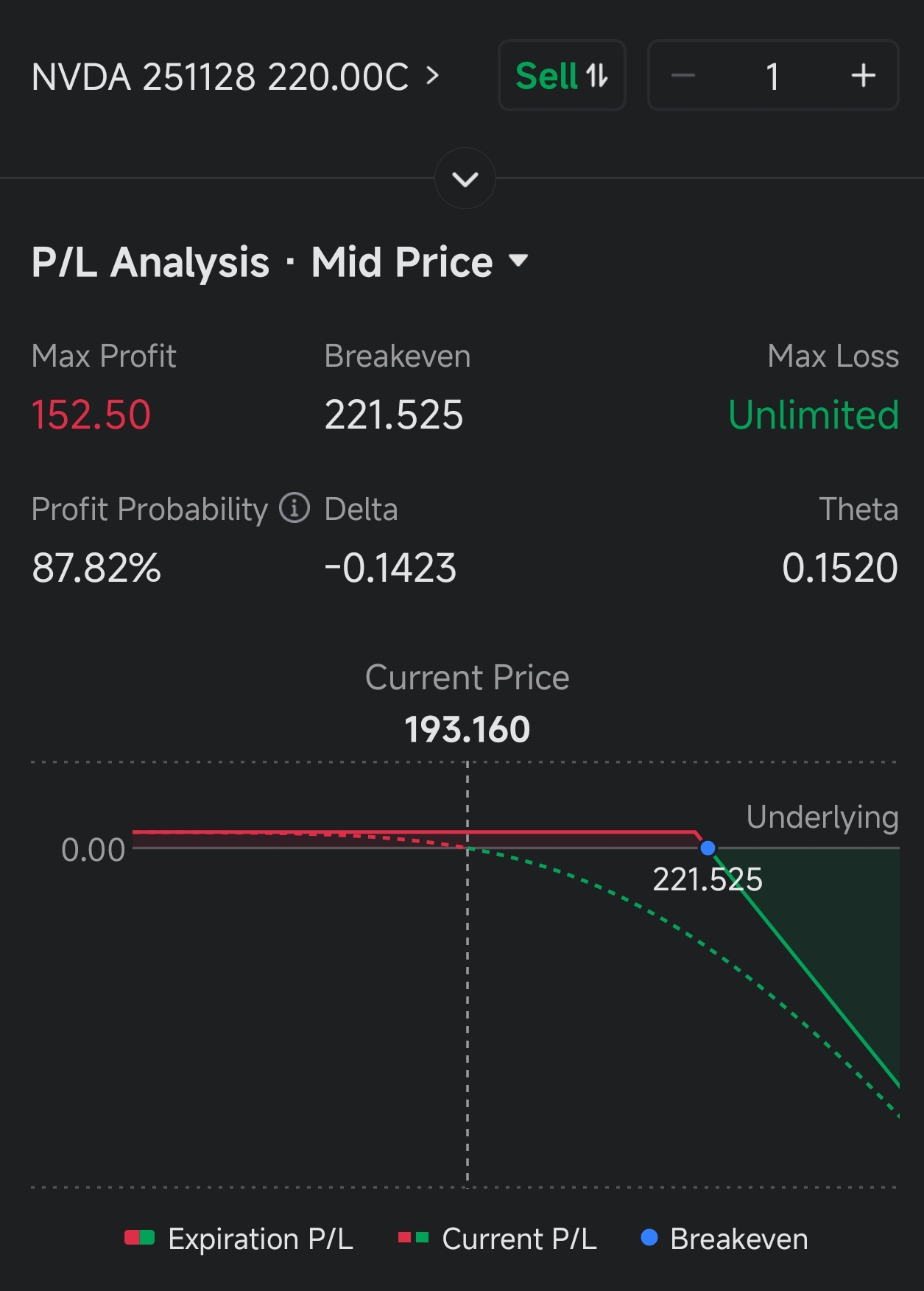This screenshot has width=924, height=1291.
Task: Click the blue breakeven dot on chart
Action: [x=708, y=848]
